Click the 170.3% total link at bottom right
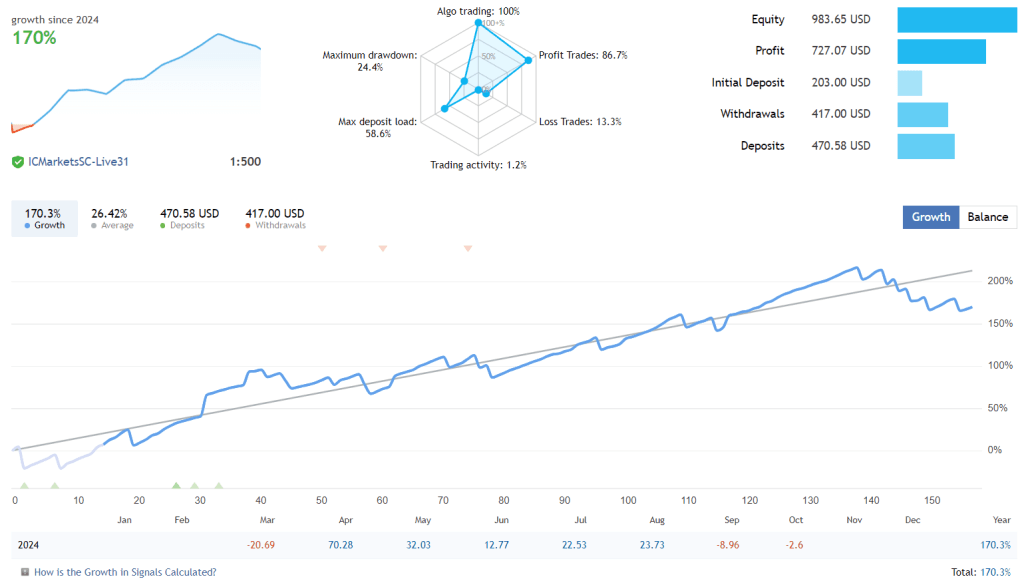 995,571
